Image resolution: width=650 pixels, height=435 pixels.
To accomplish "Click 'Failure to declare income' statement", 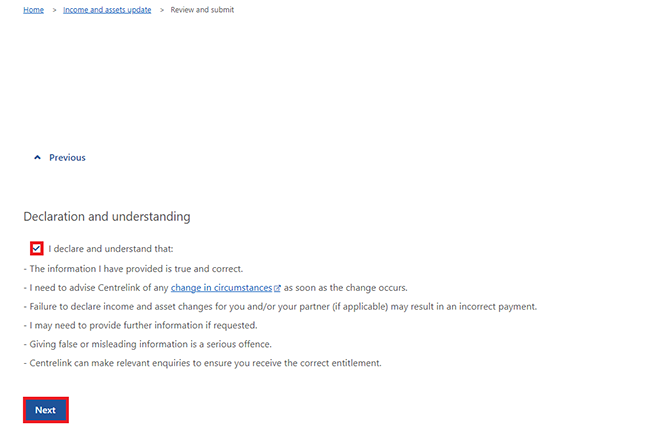I will tap(283, 306).
